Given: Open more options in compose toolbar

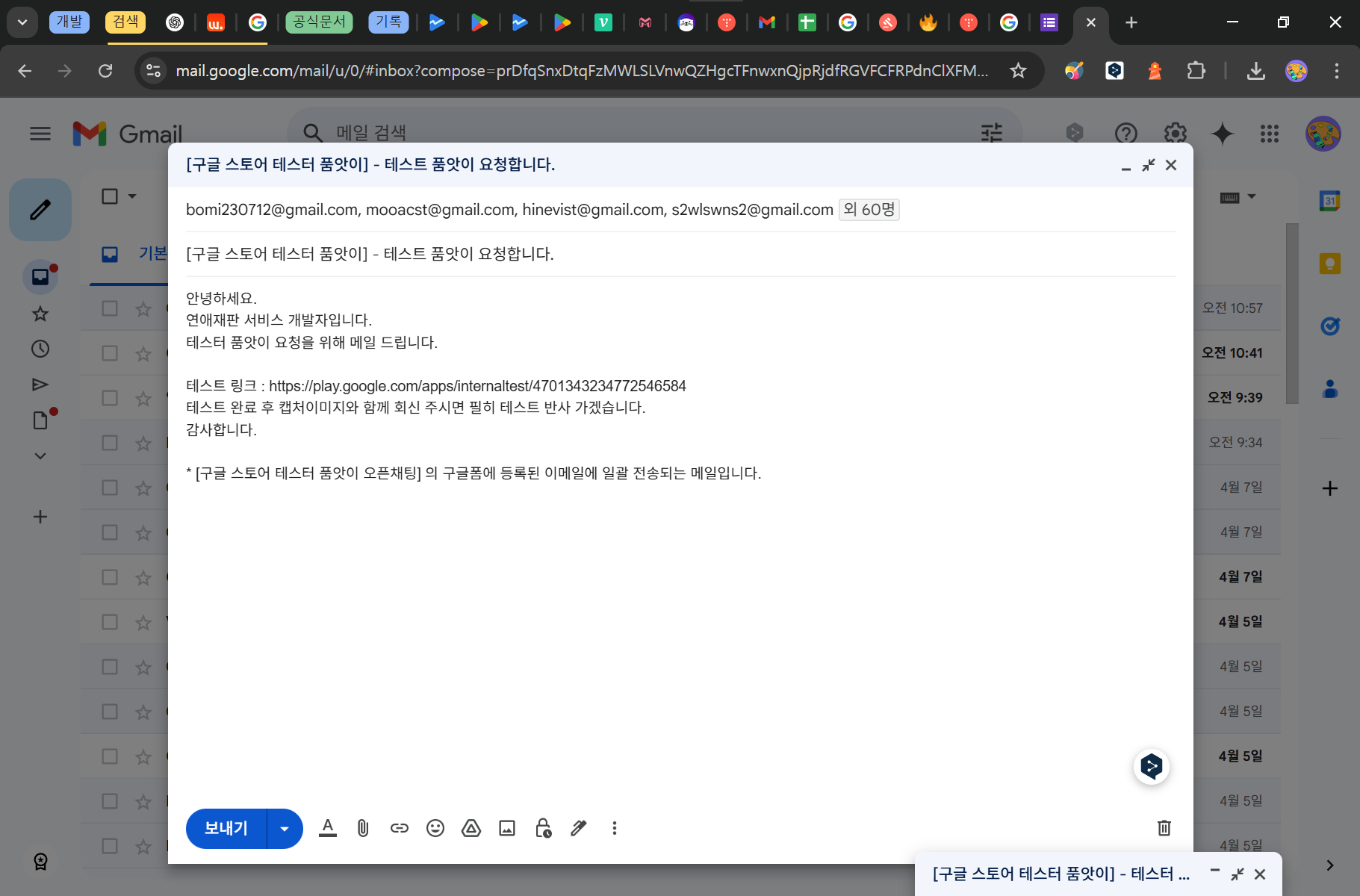Looking at the screenshot, I should (615, 828).
